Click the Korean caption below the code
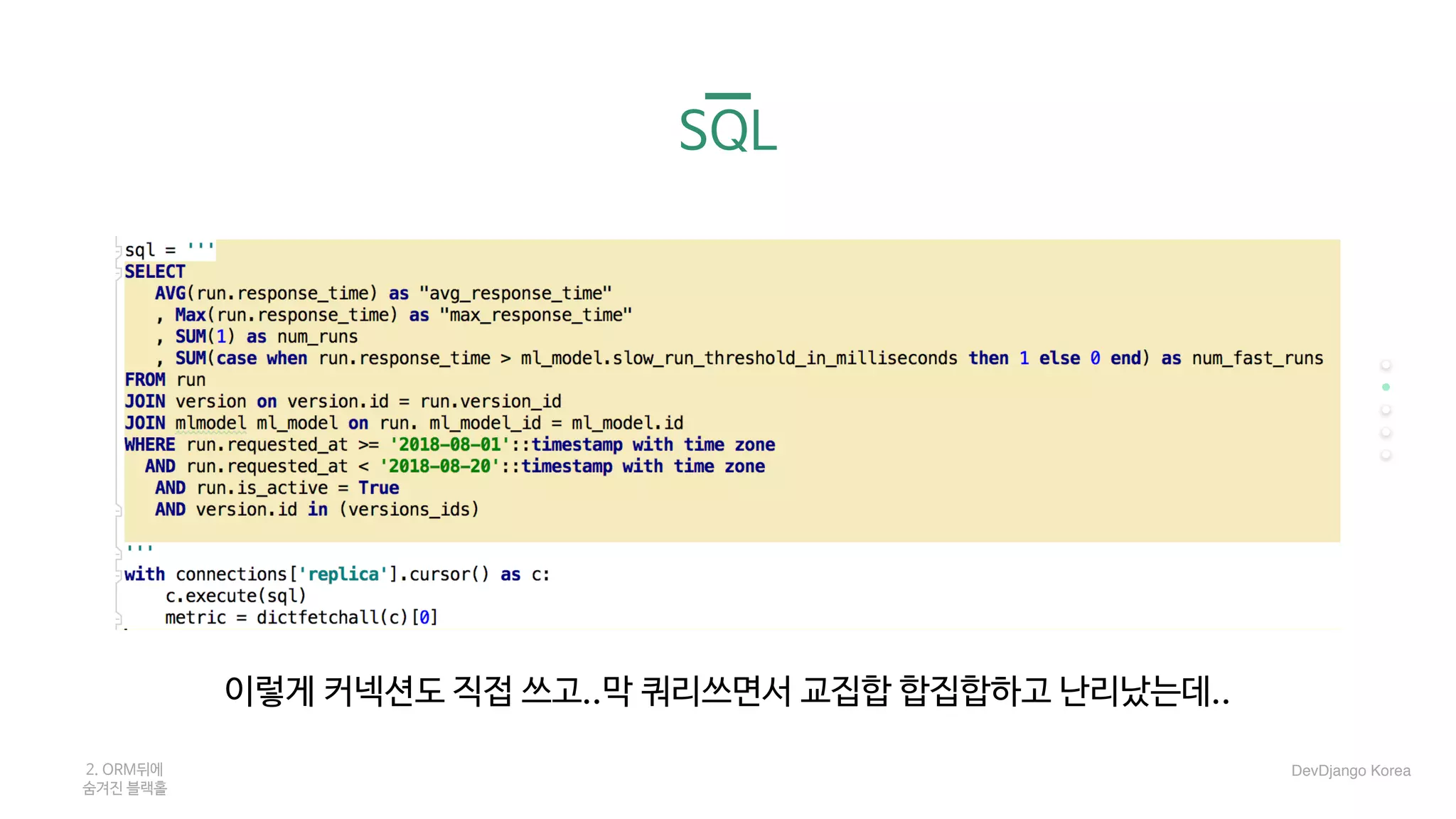 click(727, 690)
